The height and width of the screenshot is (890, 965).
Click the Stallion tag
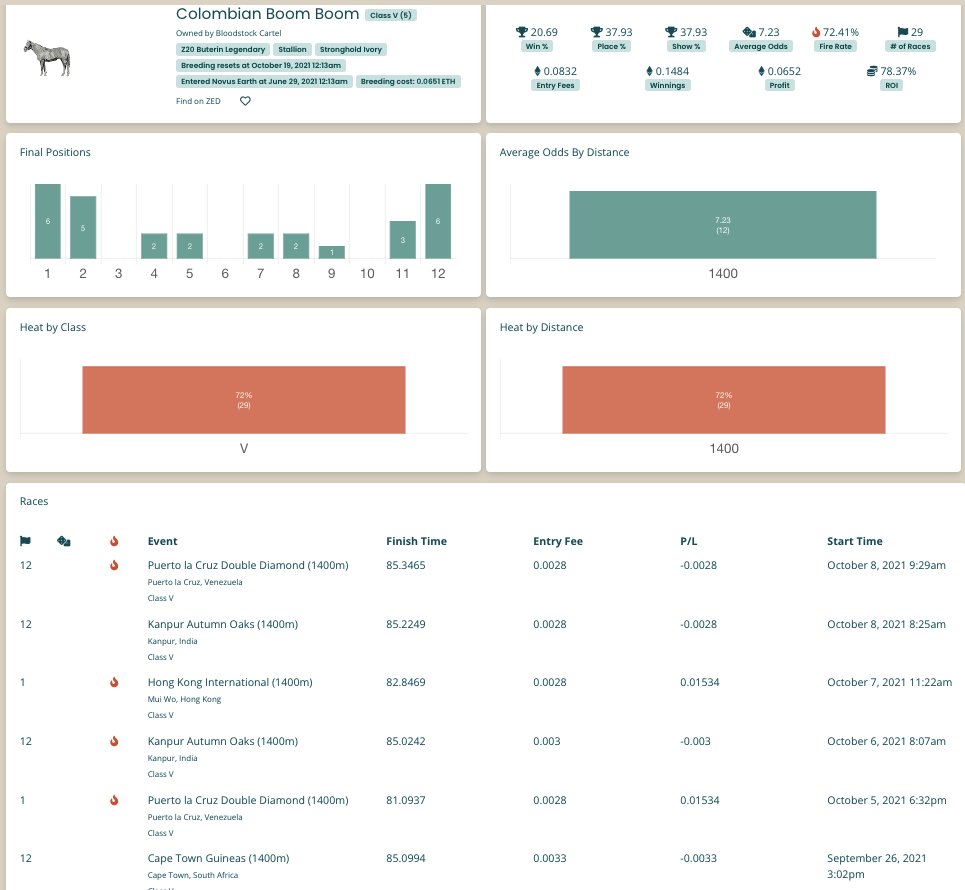pos(292,49)
